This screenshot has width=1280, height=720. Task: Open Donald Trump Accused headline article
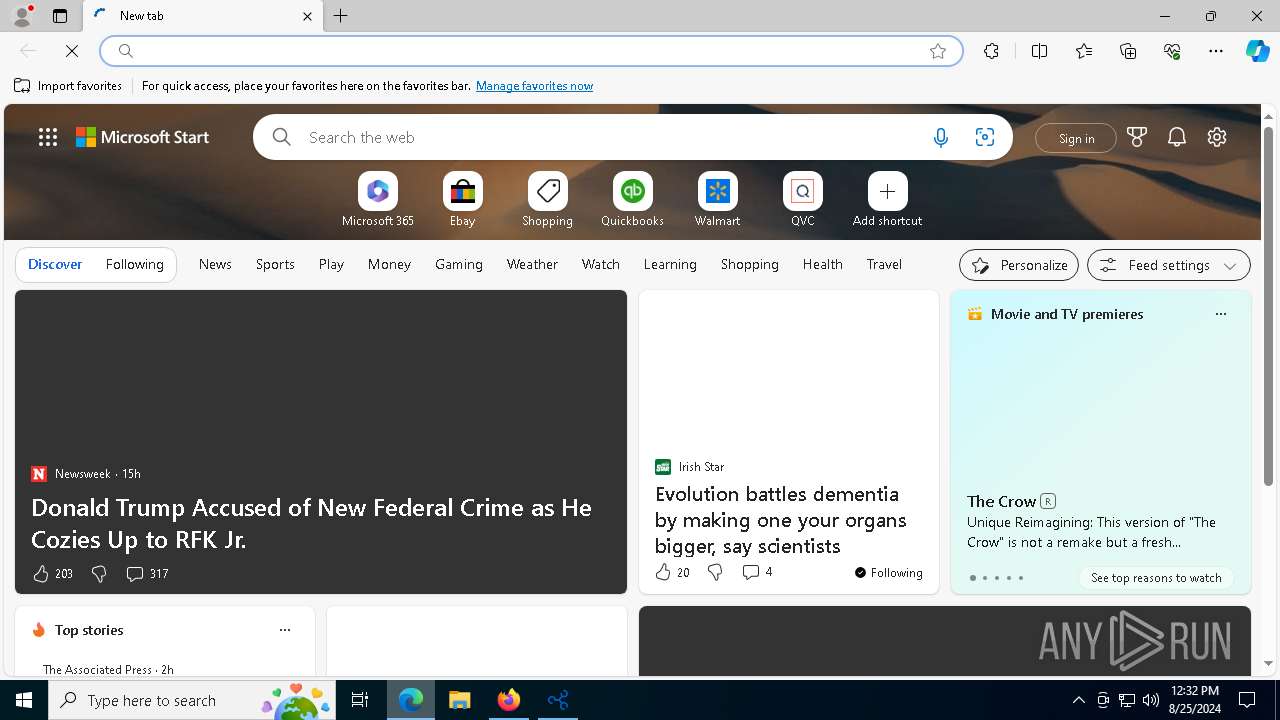(311, 524)
